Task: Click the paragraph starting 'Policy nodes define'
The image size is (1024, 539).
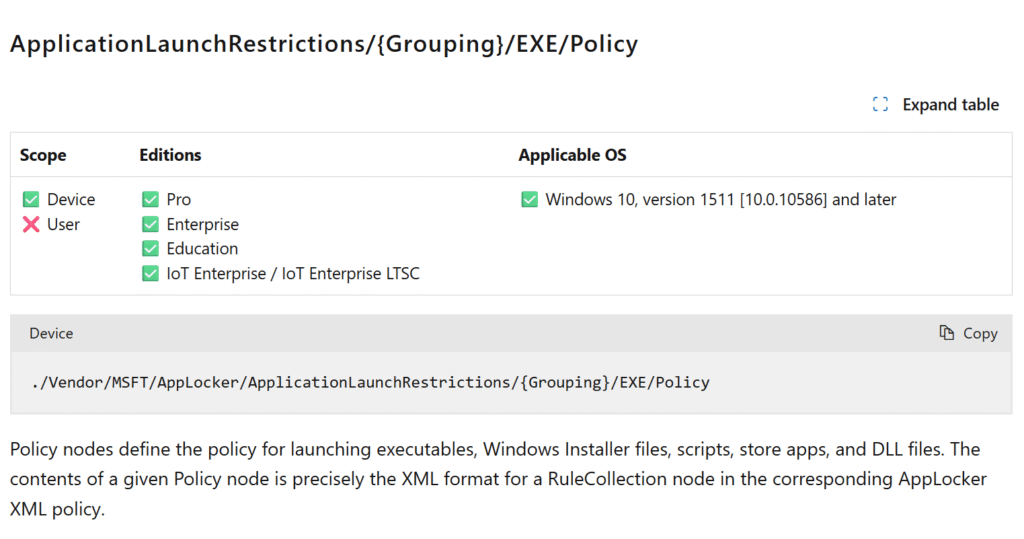Action: [498, 479]
